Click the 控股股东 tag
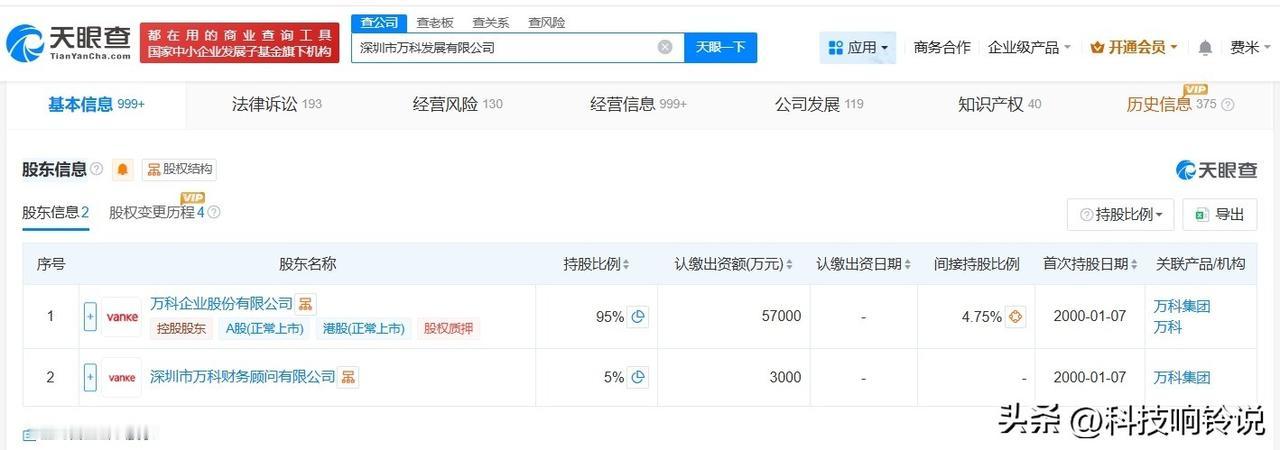 (182, 328)
